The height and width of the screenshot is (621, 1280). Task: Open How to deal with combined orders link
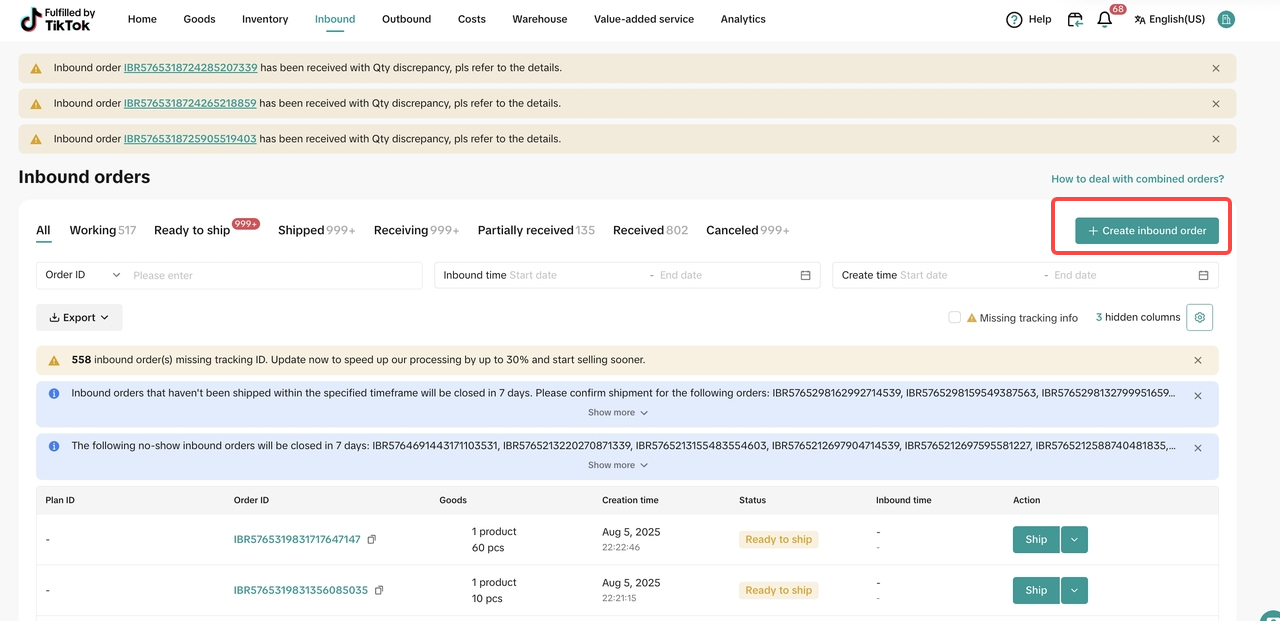(1137, 179)
